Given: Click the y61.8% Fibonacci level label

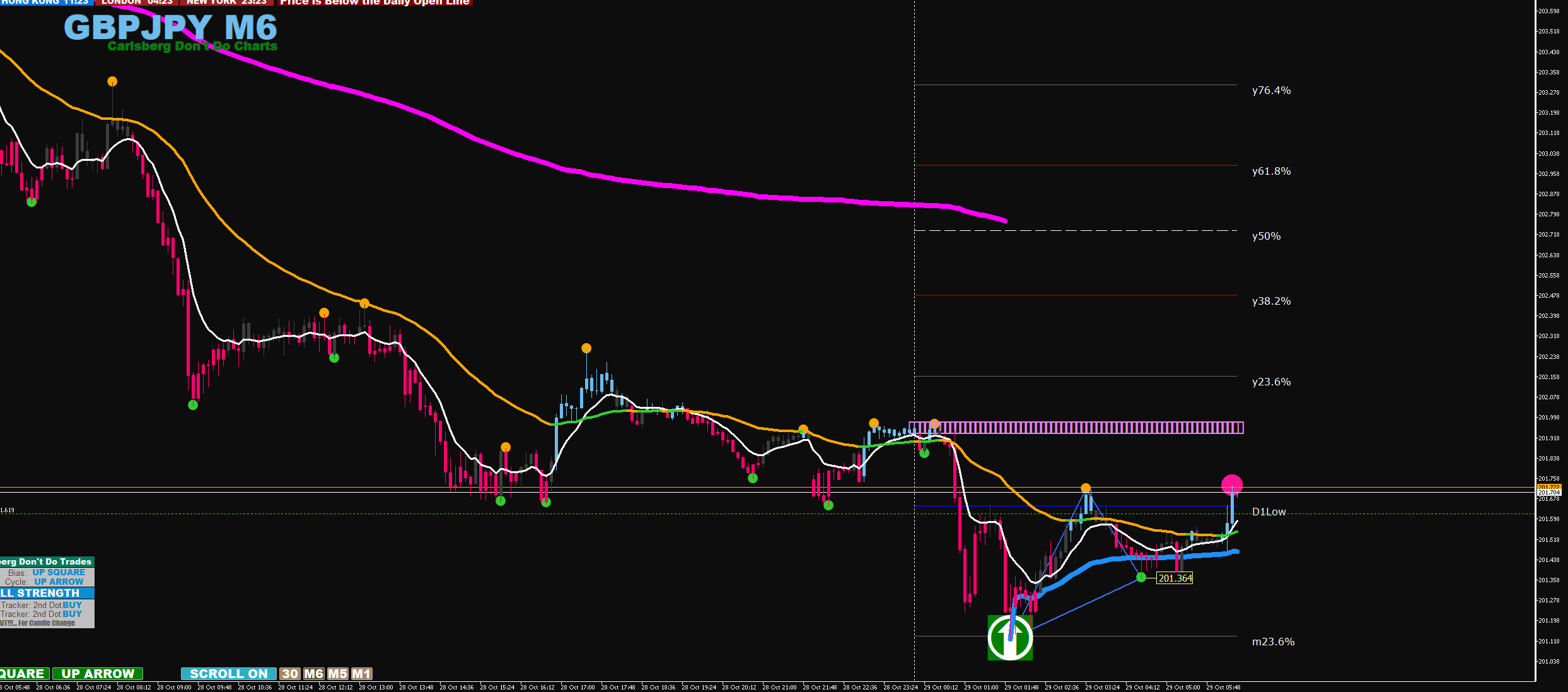Looking at the screenshot, I should (1271, 171).
